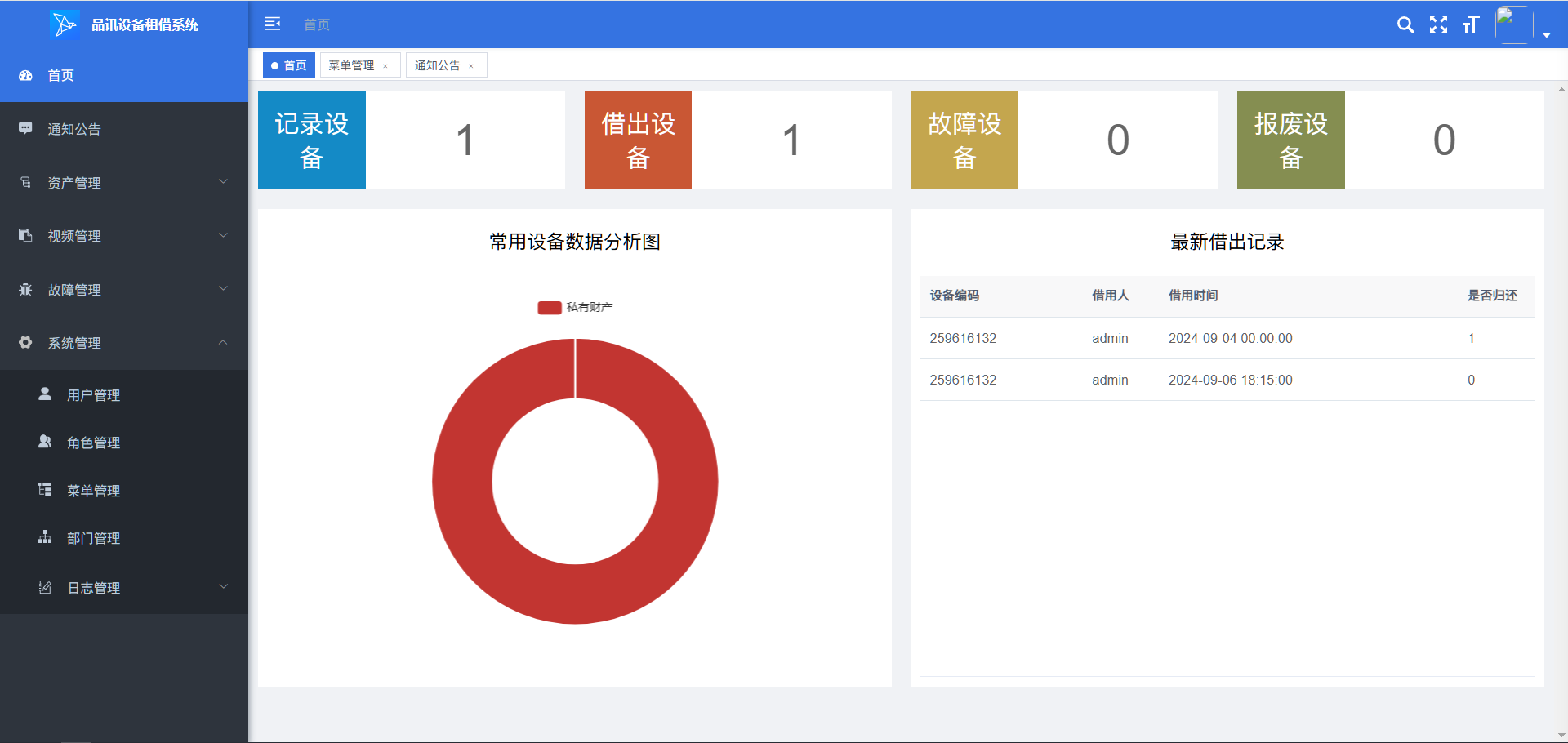This screenshot has width=1568, height=743.
Task: Click the 借出设备 orange card
Action: point(638,140)
